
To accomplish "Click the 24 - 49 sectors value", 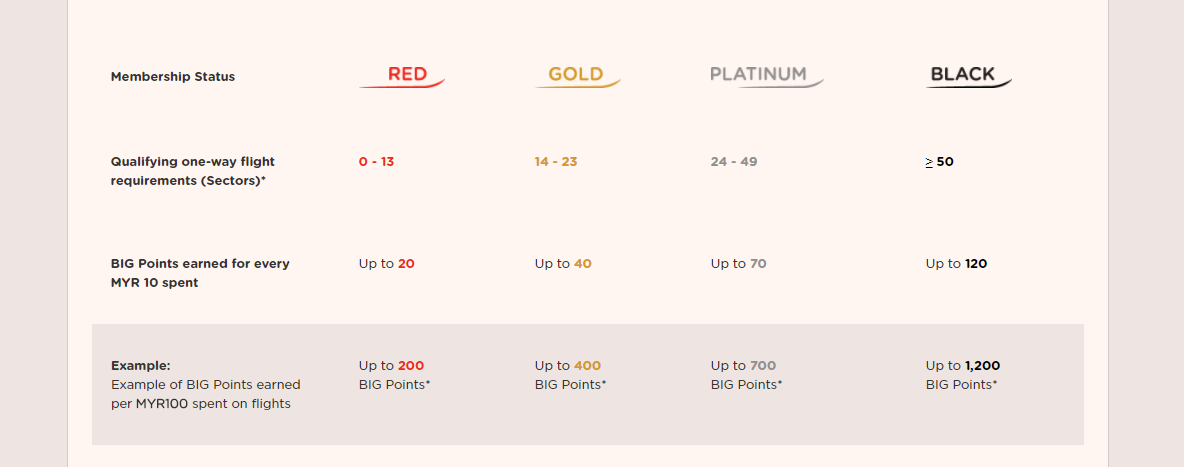I will pos(734,162).
